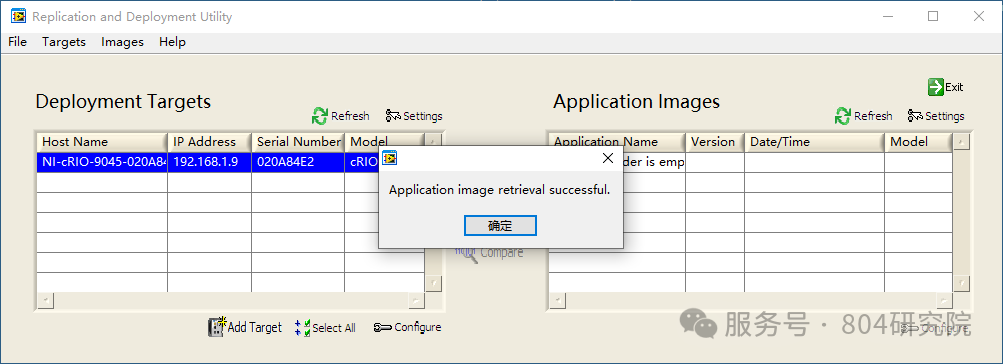
Task: Refresh the Deployment Targets list
Action: [x=340, y=116]
